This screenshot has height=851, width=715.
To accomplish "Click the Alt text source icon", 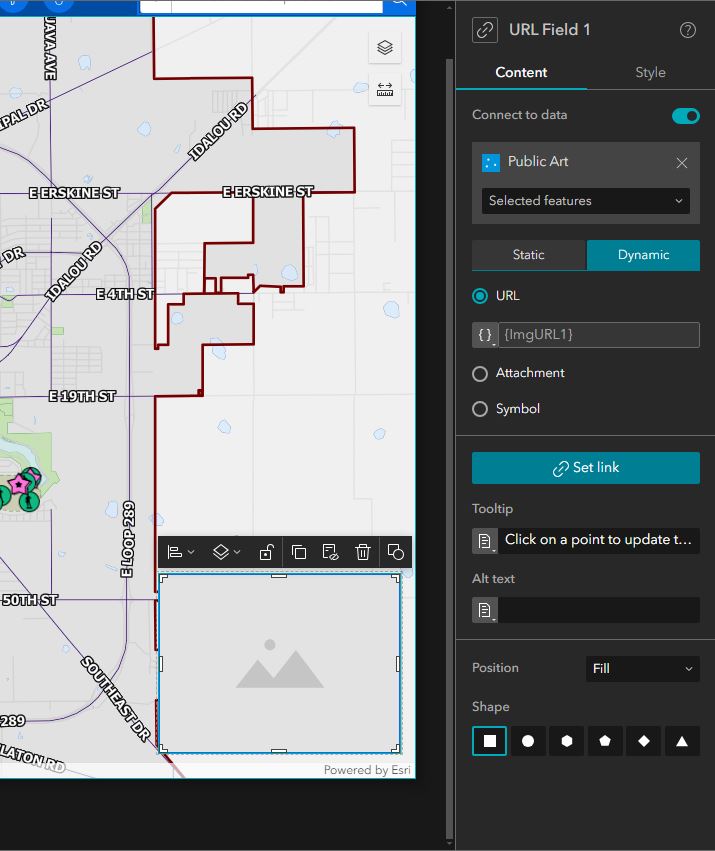I will click(485, 610).
